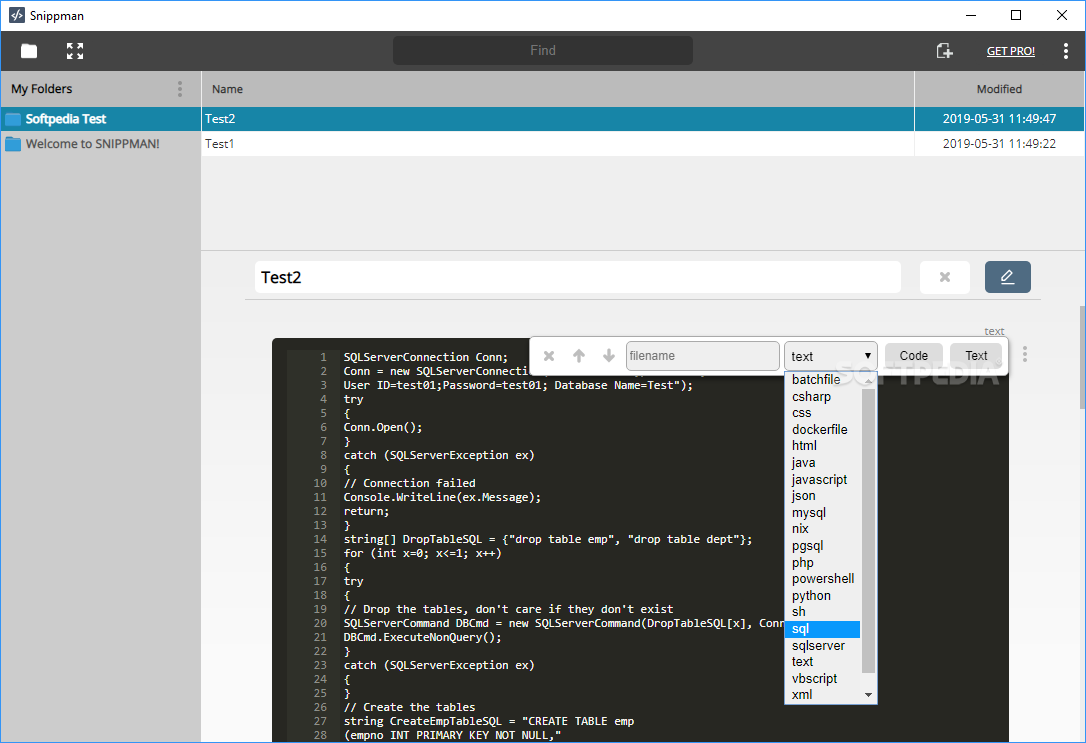Select the Softpedia Test folder
Image resolution: width=1086 pixels, height=743 pixels.
pyautogui.click(x=100, y=118)
